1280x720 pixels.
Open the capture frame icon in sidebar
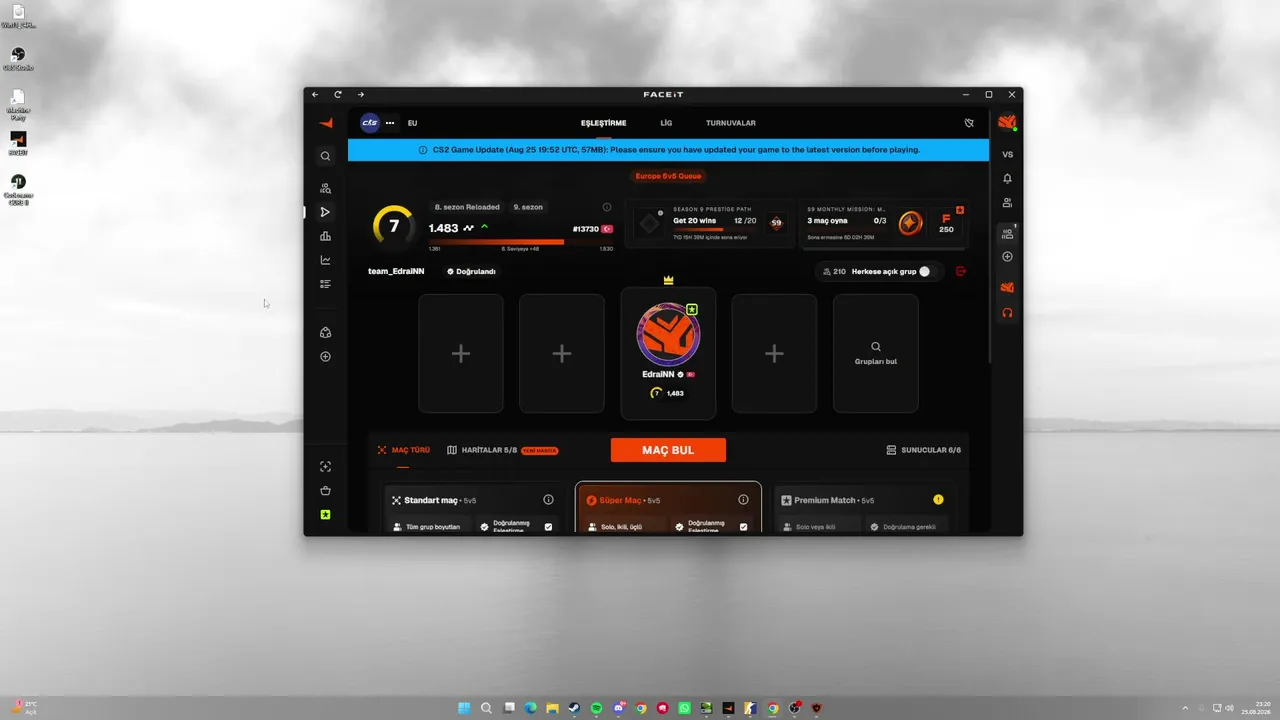pyautogui.click(x=325, y=467)
